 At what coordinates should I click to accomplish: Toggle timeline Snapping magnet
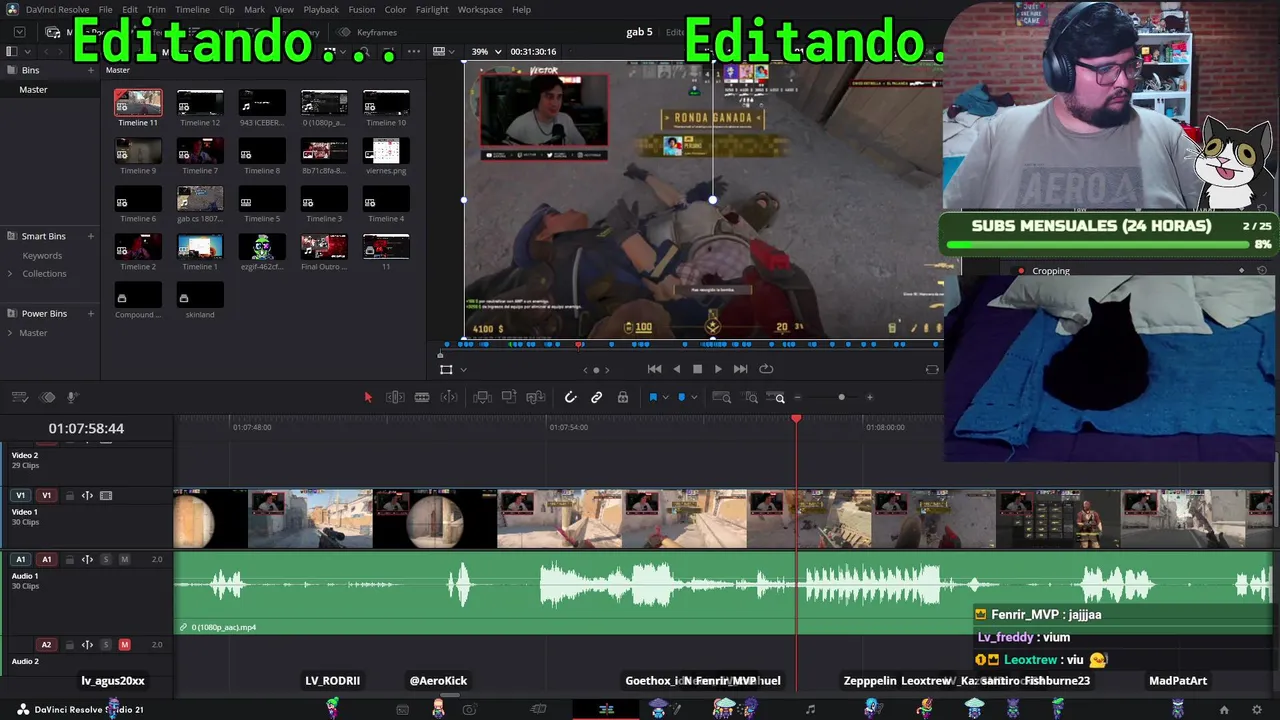(x=570, y=397)
